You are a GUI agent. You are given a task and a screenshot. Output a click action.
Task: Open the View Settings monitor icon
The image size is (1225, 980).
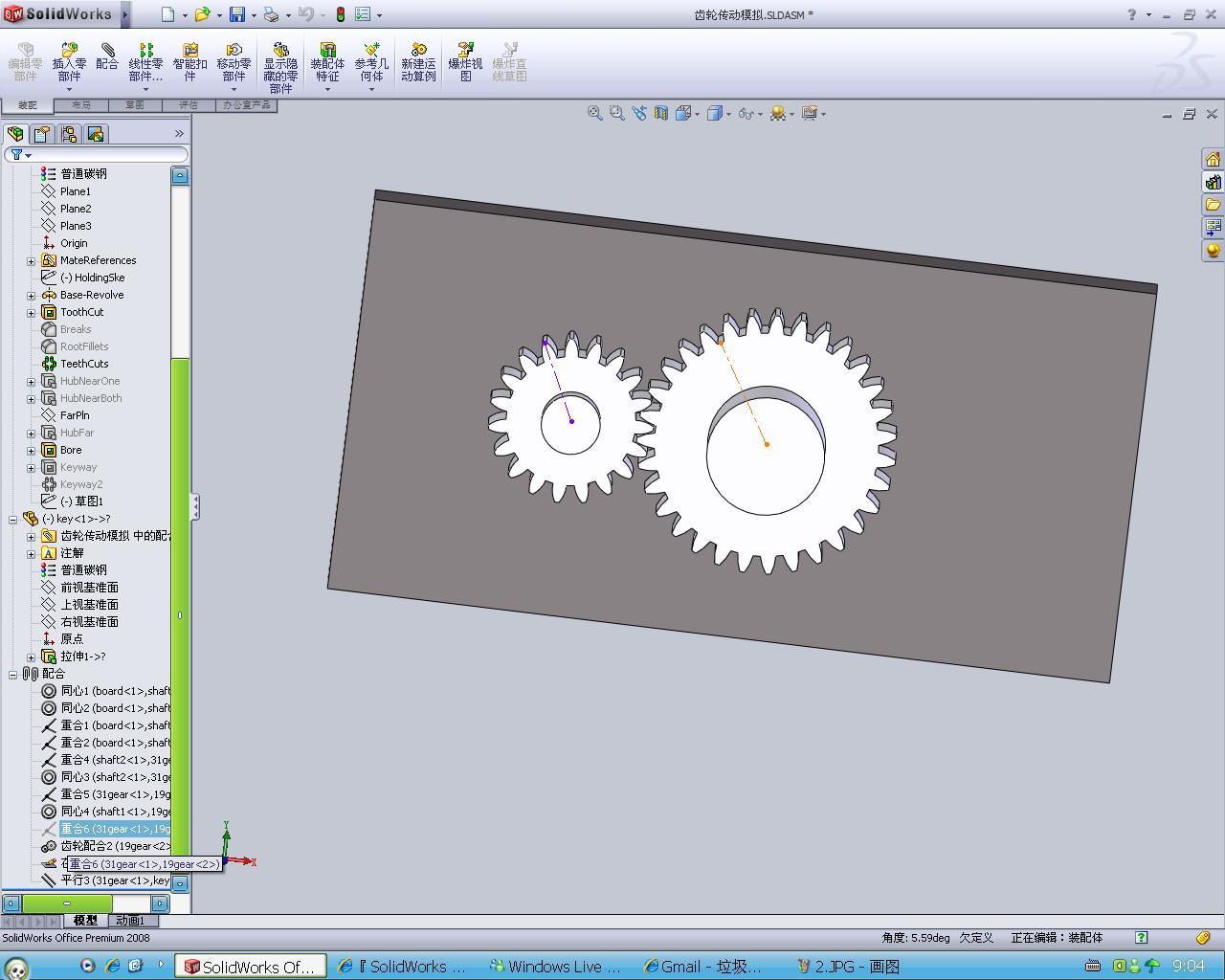click(x=809, y=113)
